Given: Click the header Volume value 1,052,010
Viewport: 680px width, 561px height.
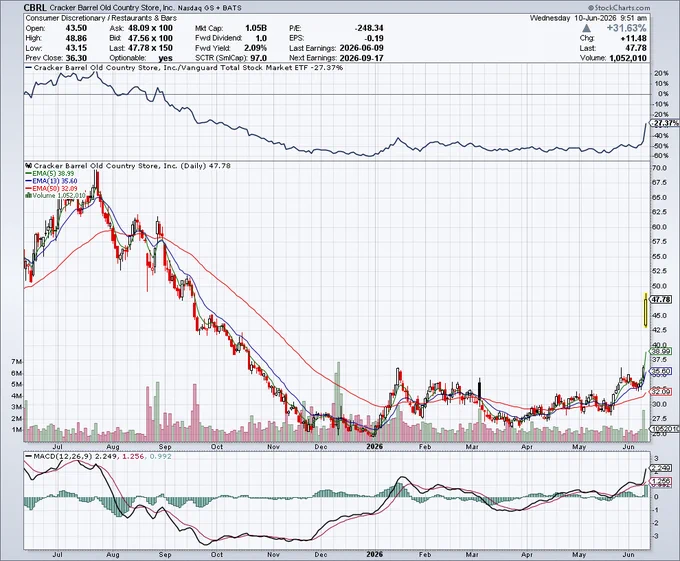Looking at the screenshot, I should [x=628, y=58].
